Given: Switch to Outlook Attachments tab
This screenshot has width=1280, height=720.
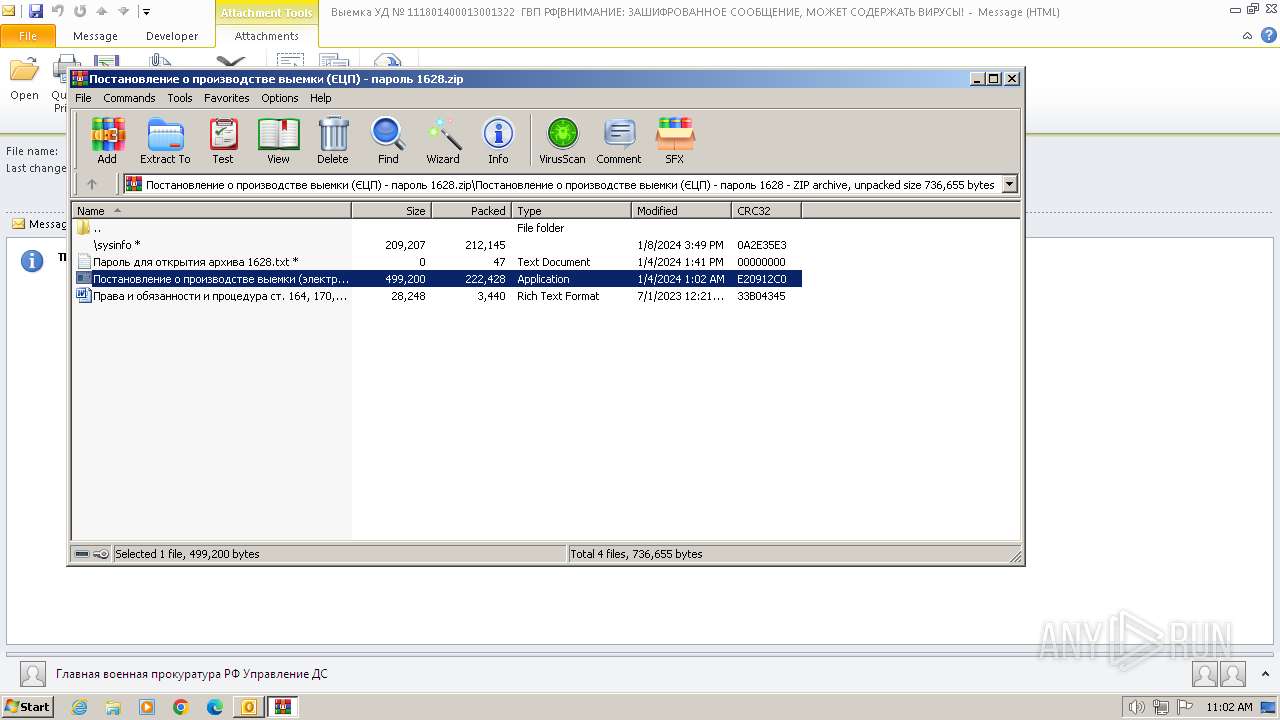Looking at the screenshot, I should tap(267, 36).
